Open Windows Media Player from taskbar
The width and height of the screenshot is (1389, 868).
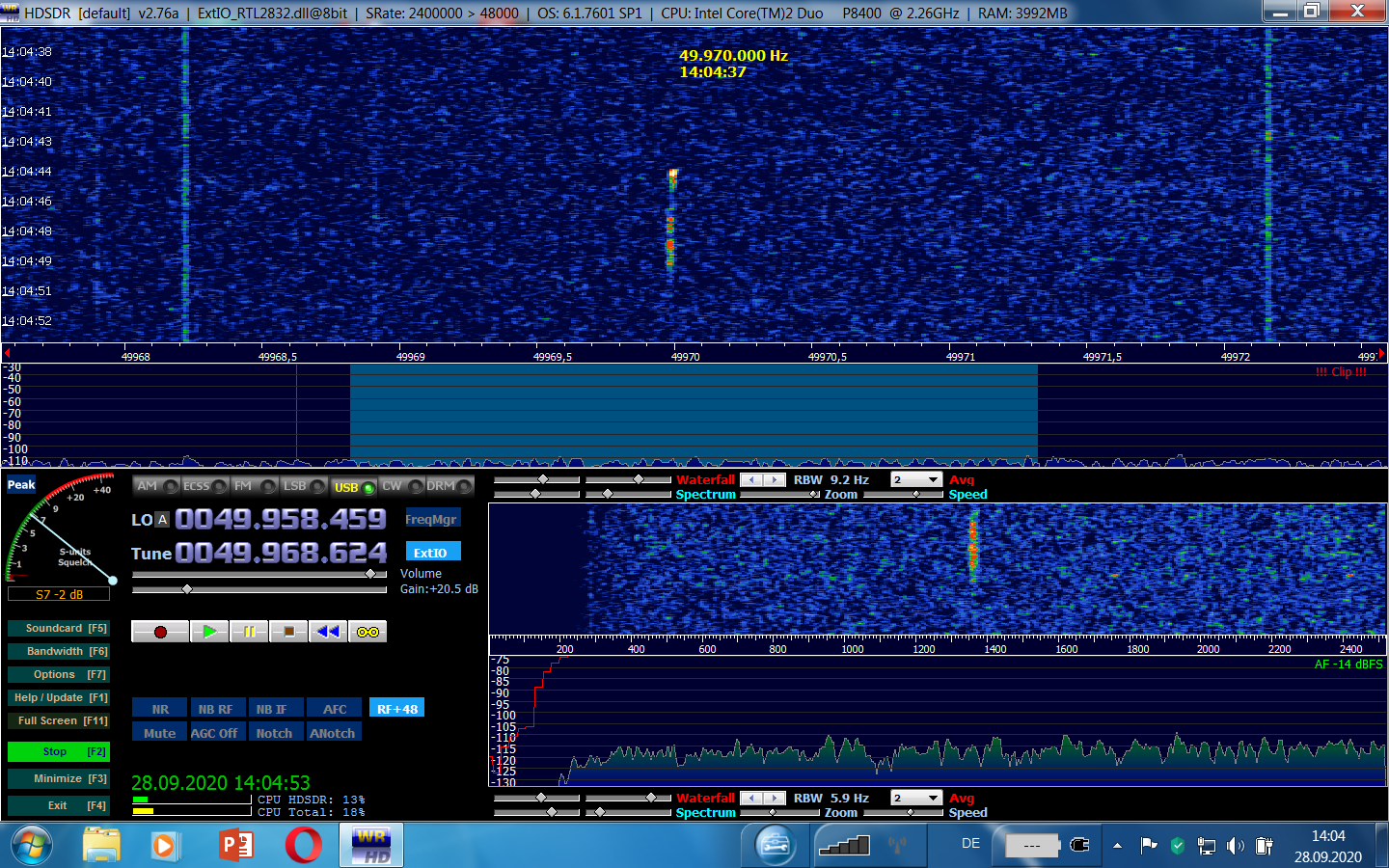point(165,846)
